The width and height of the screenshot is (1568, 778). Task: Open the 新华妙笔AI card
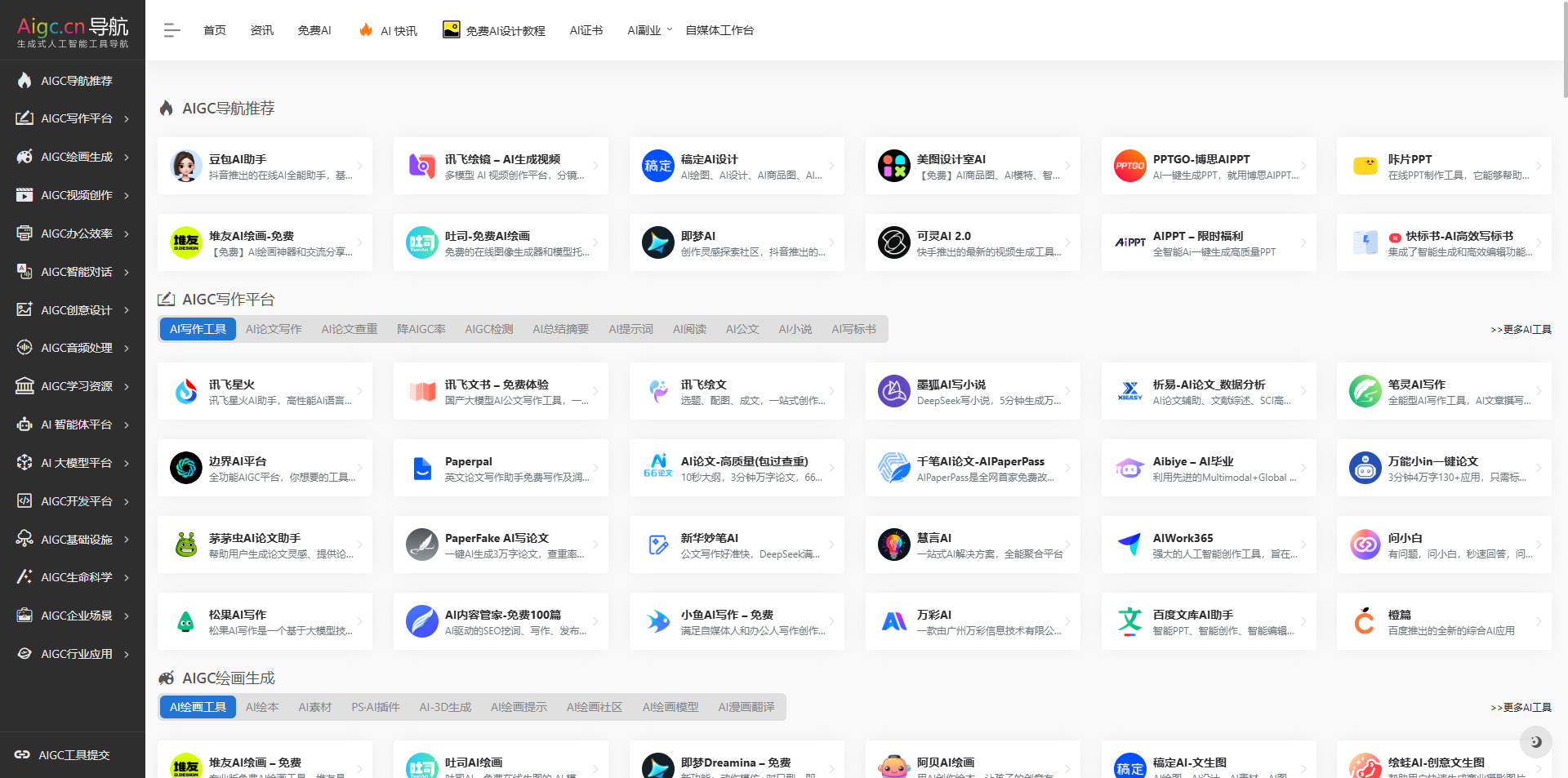pyautogui.click(x=737, y=545)
